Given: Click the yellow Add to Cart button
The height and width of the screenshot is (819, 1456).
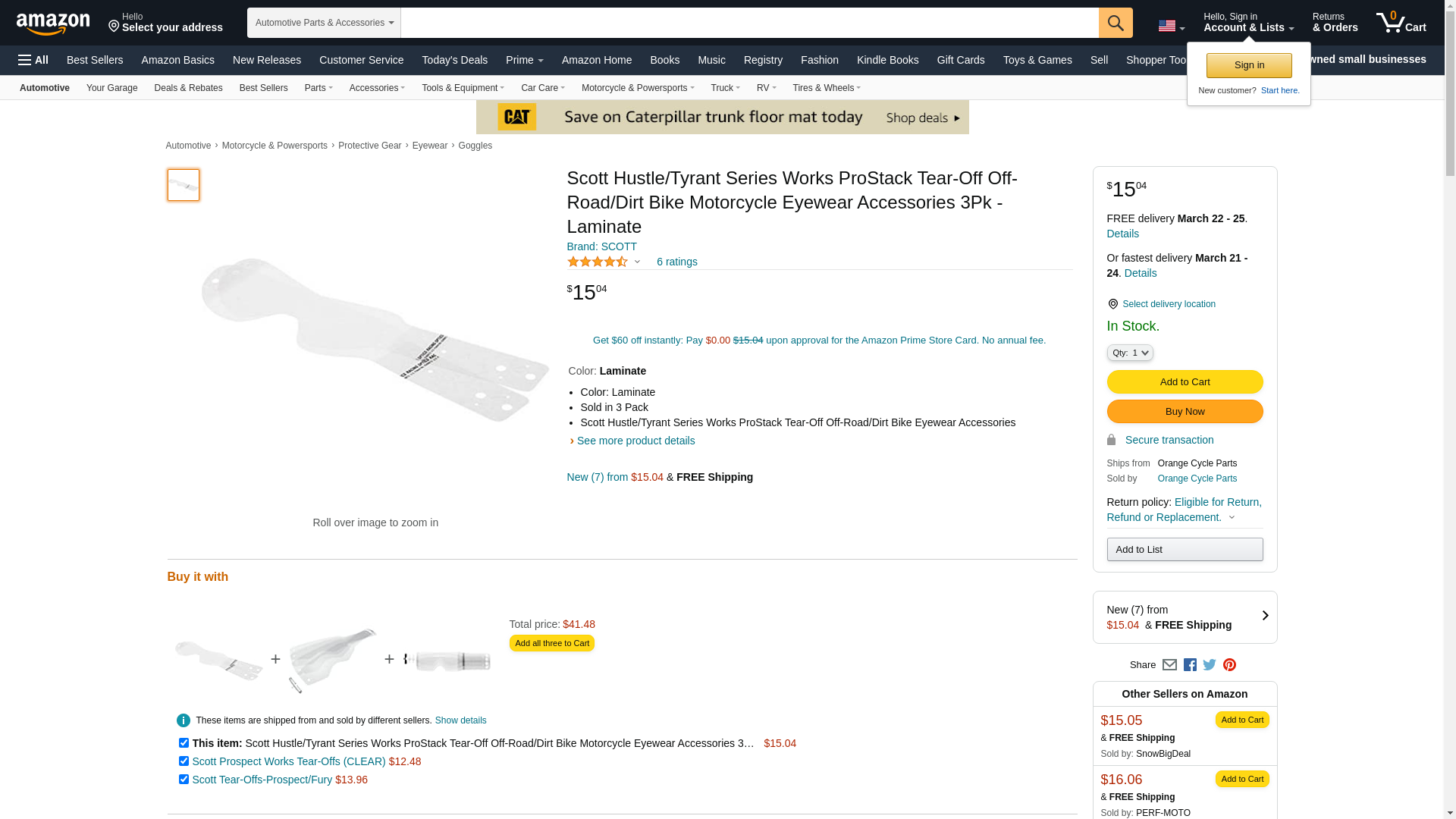Looking at the screenshot, I should 1185,382.
